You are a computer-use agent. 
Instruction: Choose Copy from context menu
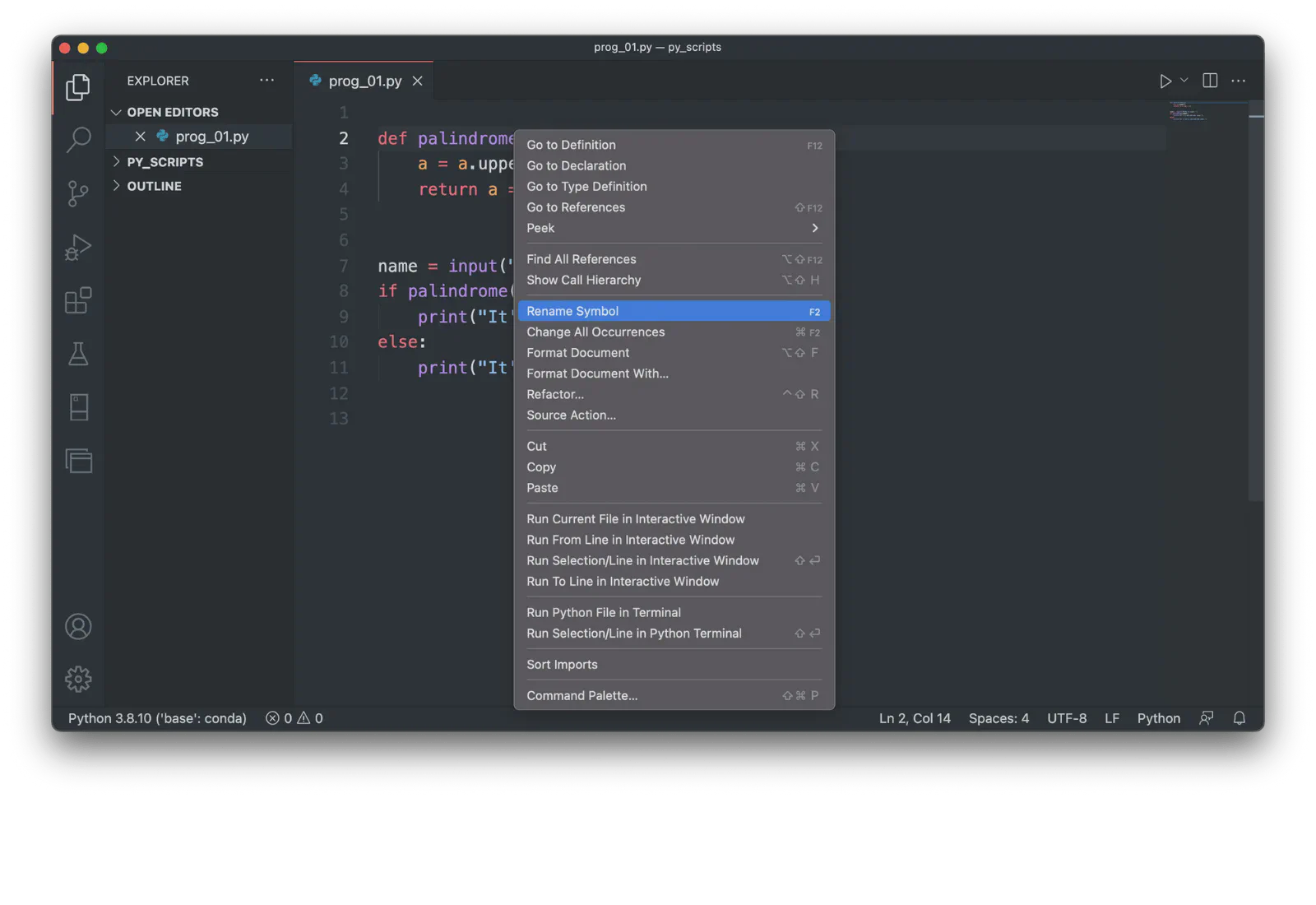pyautogui.click(x=674, y=466)
